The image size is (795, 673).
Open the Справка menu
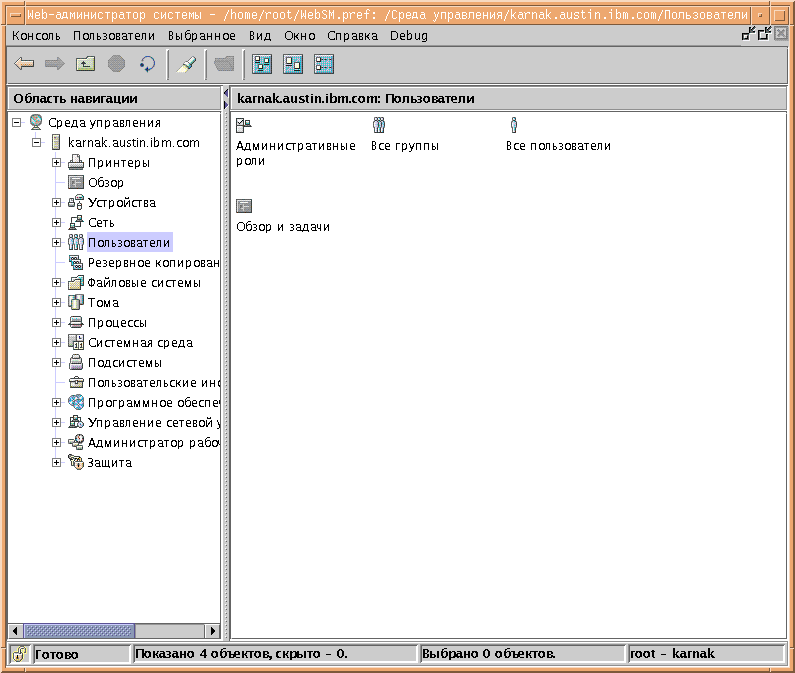[352, 35]
